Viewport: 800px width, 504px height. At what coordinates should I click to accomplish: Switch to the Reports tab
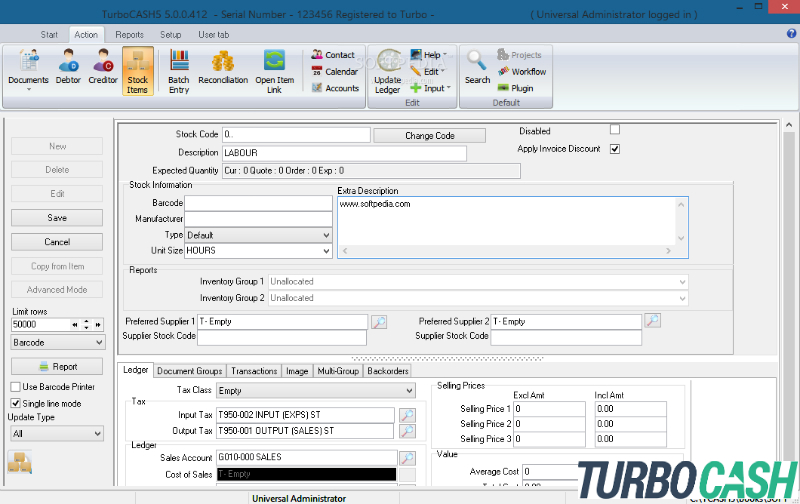[129, 35]
